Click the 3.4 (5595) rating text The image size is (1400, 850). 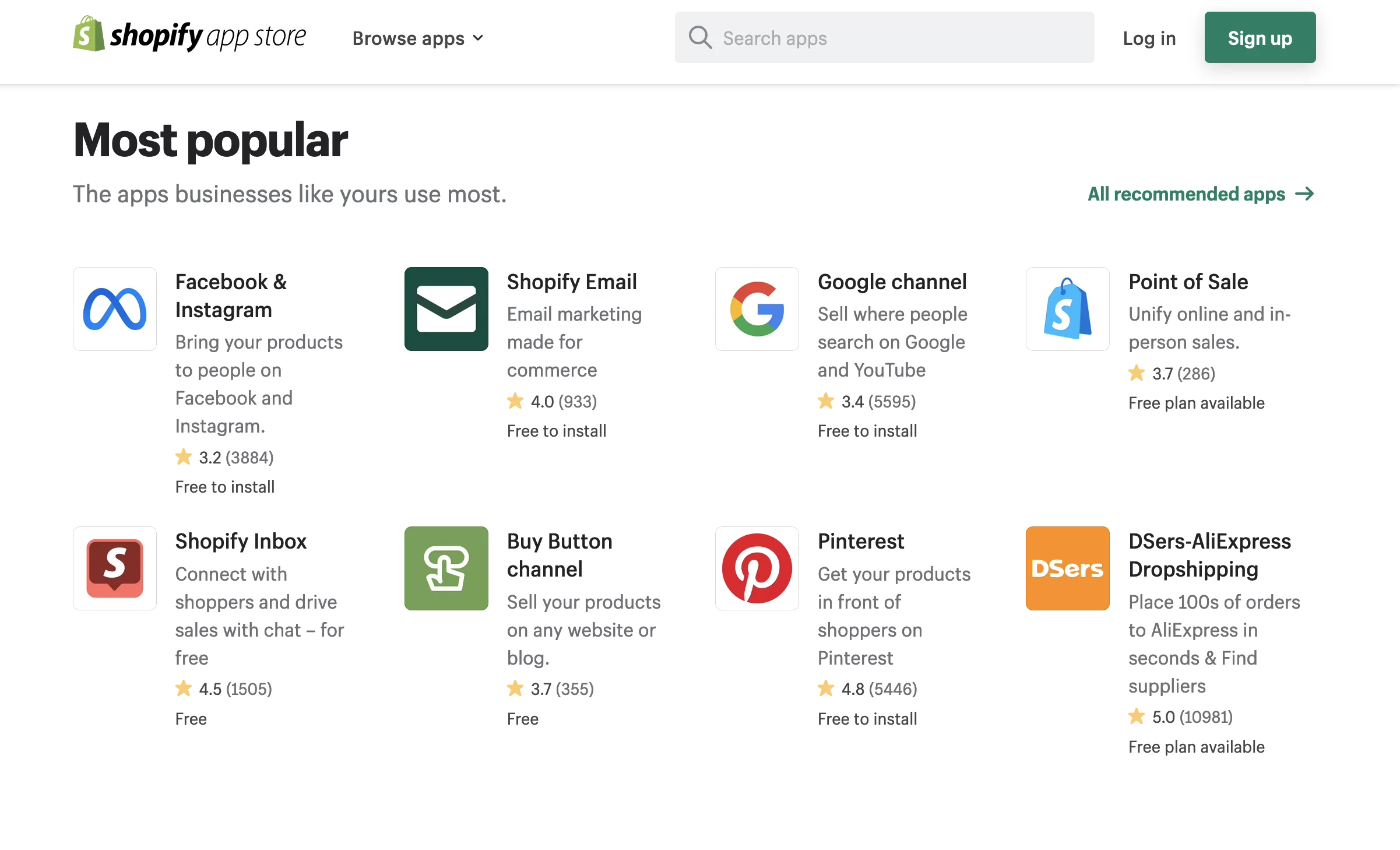tap(878, 402)
